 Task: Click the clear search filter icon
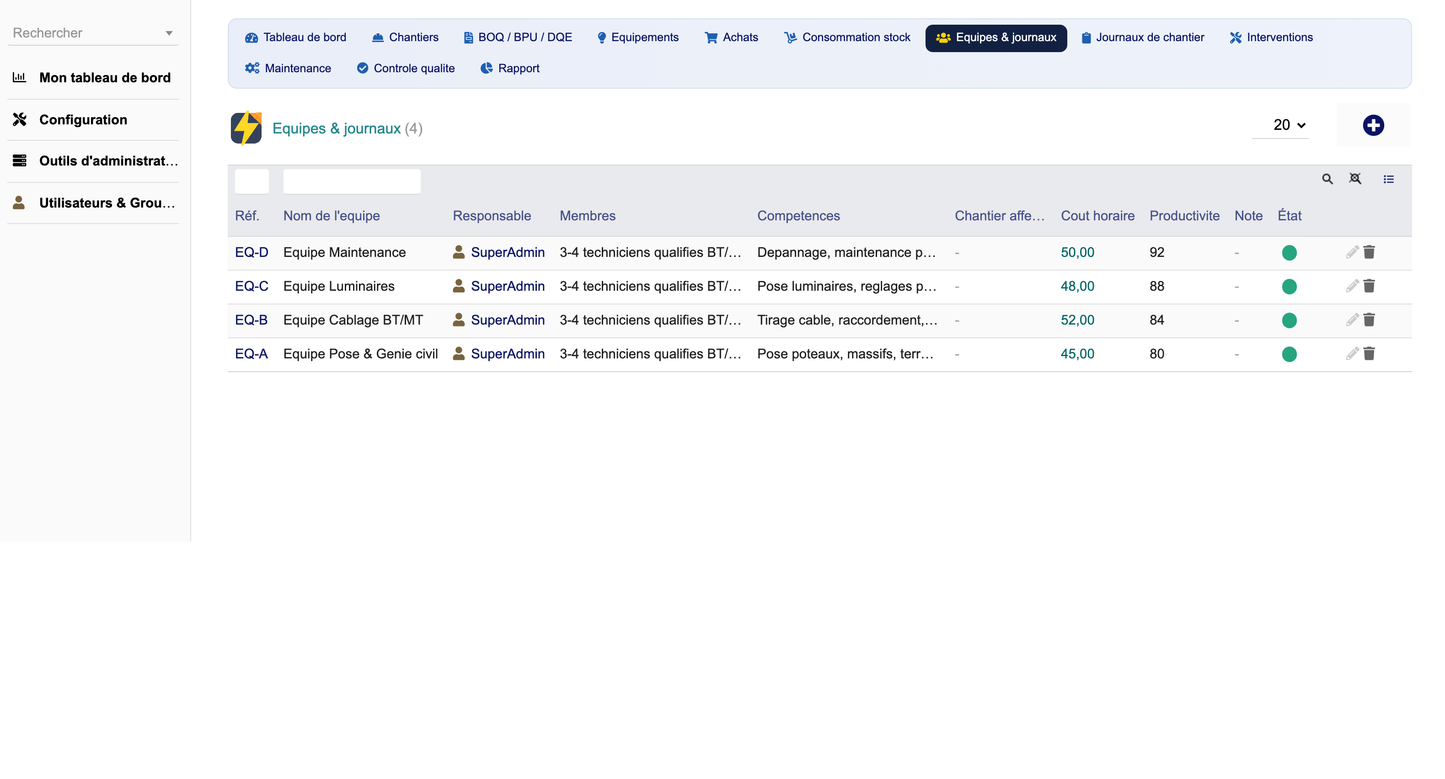[1355, 179]
